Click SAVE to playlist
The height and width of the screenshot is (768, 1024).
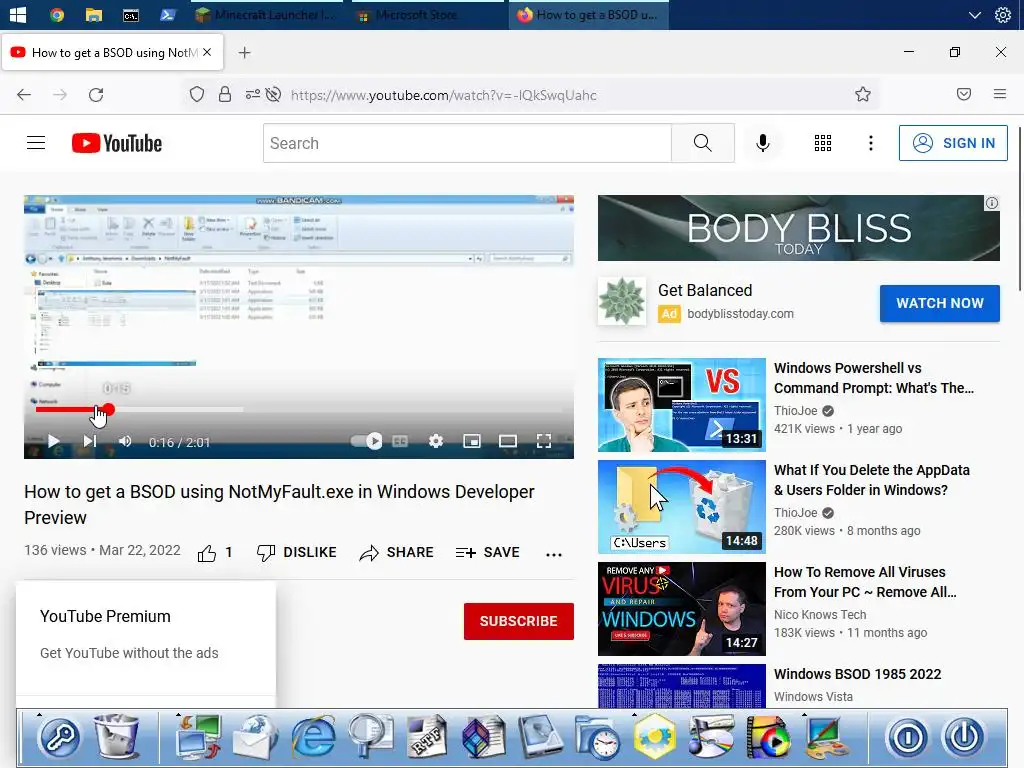pos(487,552)
